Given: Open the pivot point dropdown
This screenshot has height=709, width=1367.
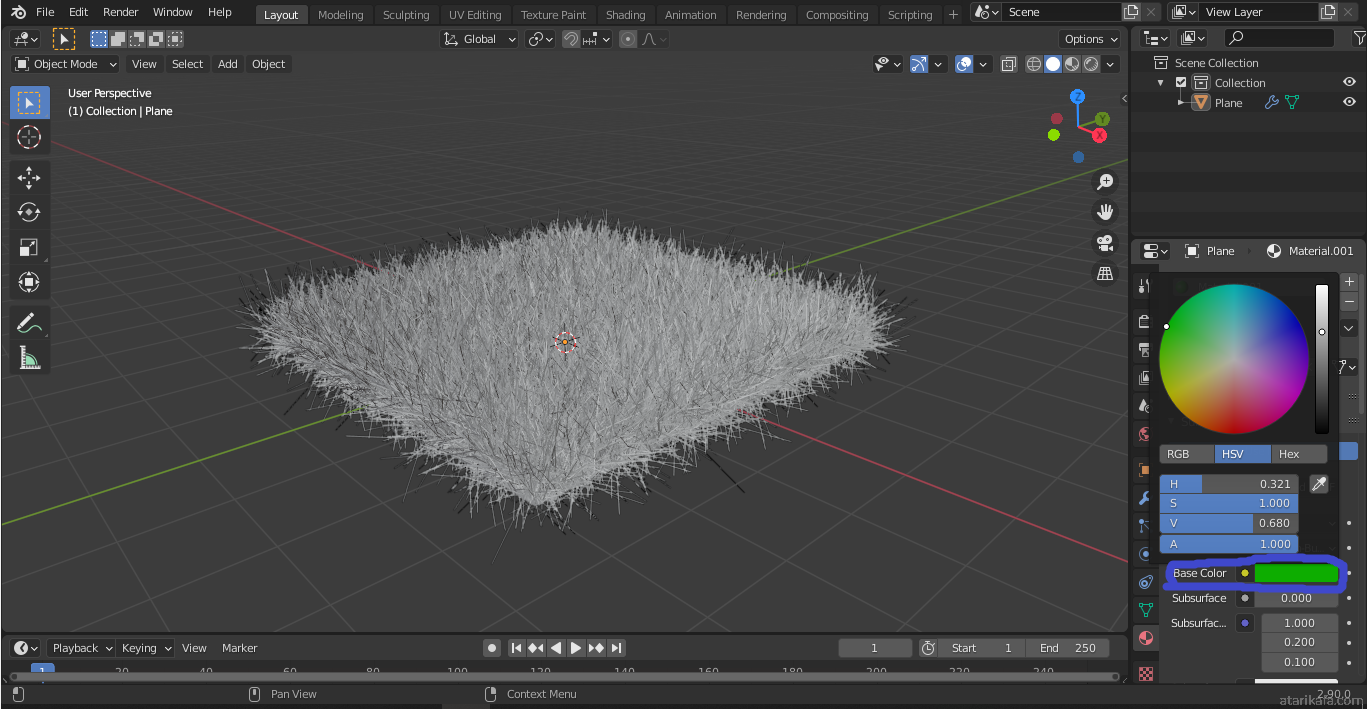Looking at the screenshot, I should 541,39.
